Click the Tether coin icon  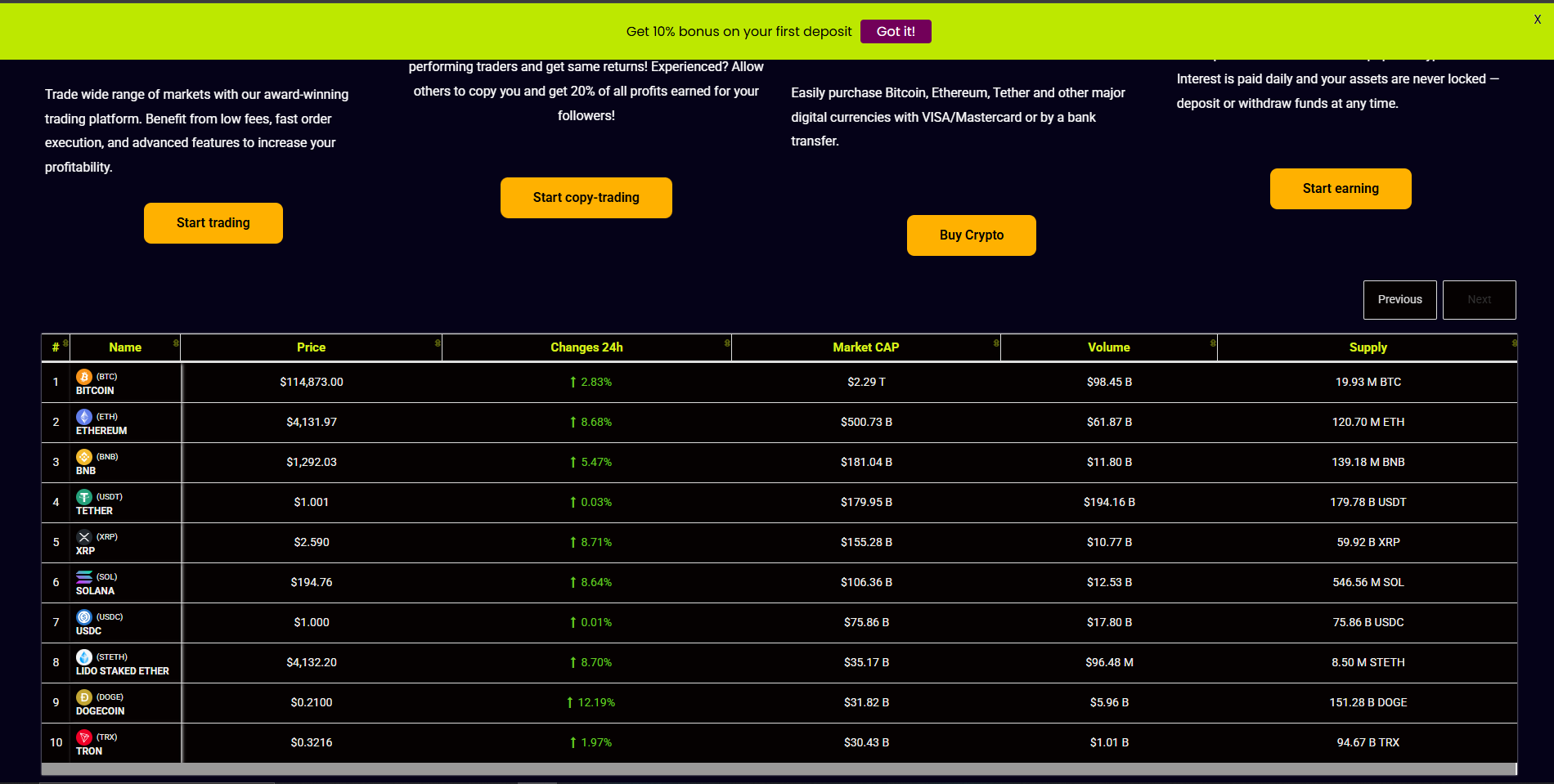coord(83,497)
